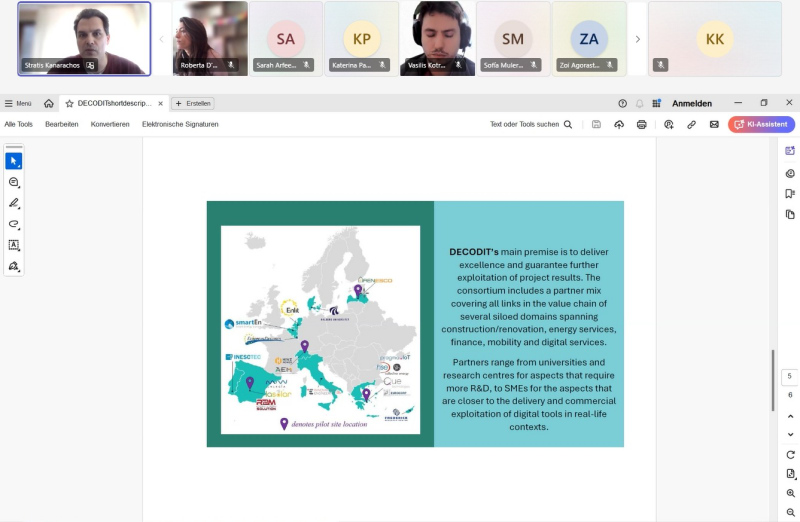Open the DECODITshortdescrip document tab
Viewport: 800px width, 522px height.
pyautogui.click(x=114, y=104)
